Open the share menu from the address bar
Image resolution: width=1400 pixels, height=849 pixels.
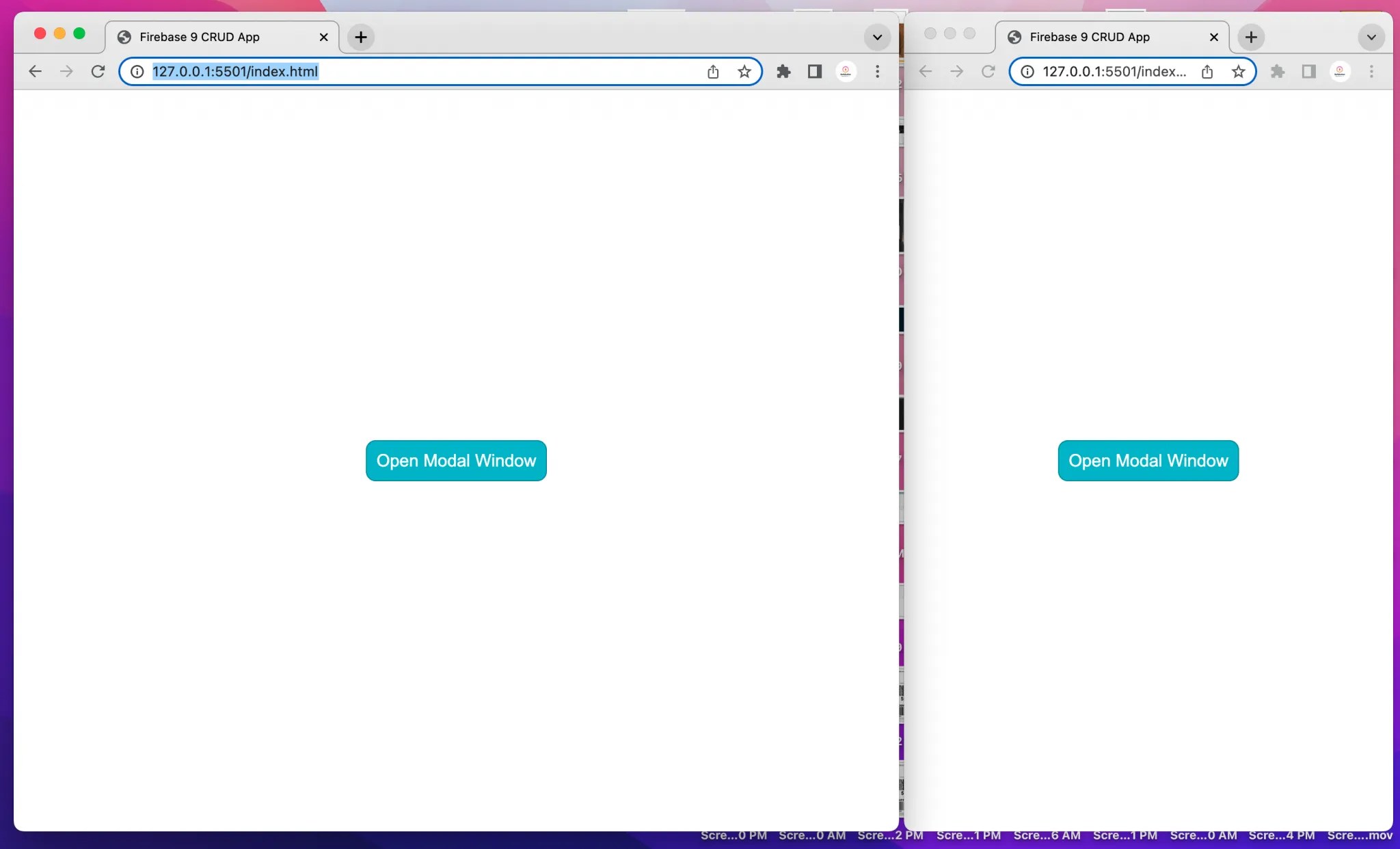coord(712,71)
